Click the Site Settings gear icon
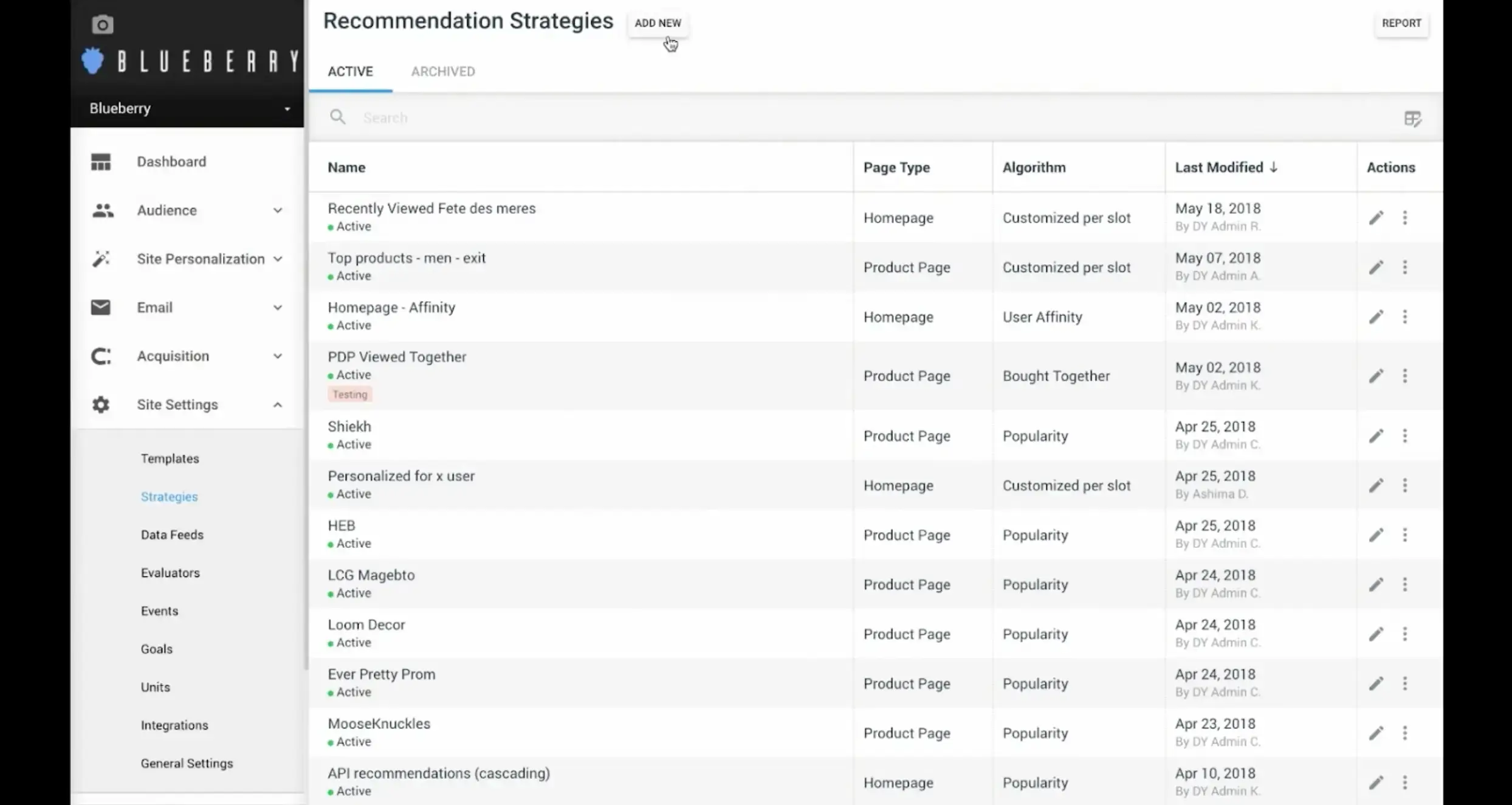The image size is (1512, 805). click(101, 404)
